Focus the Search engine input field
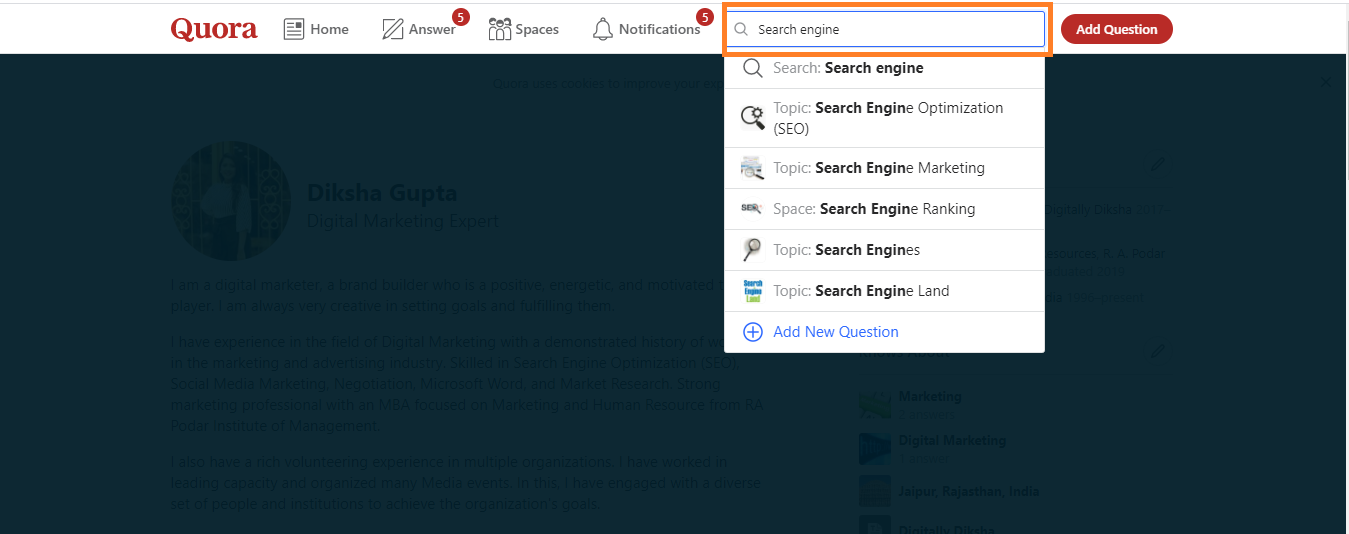Viewport: 1349px width, 534px height. coord(885,29)
